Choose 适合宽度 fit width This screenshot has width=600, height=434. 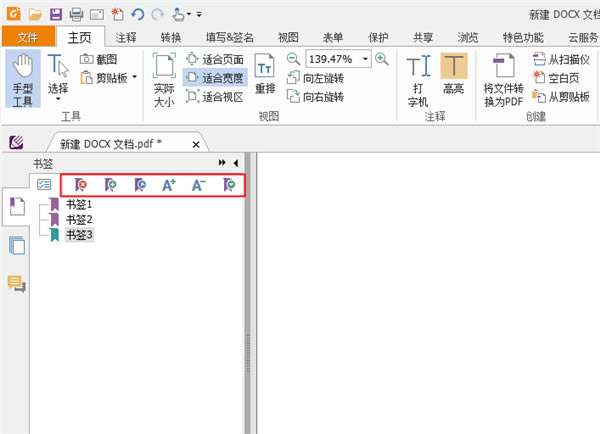tap(215, 78)
